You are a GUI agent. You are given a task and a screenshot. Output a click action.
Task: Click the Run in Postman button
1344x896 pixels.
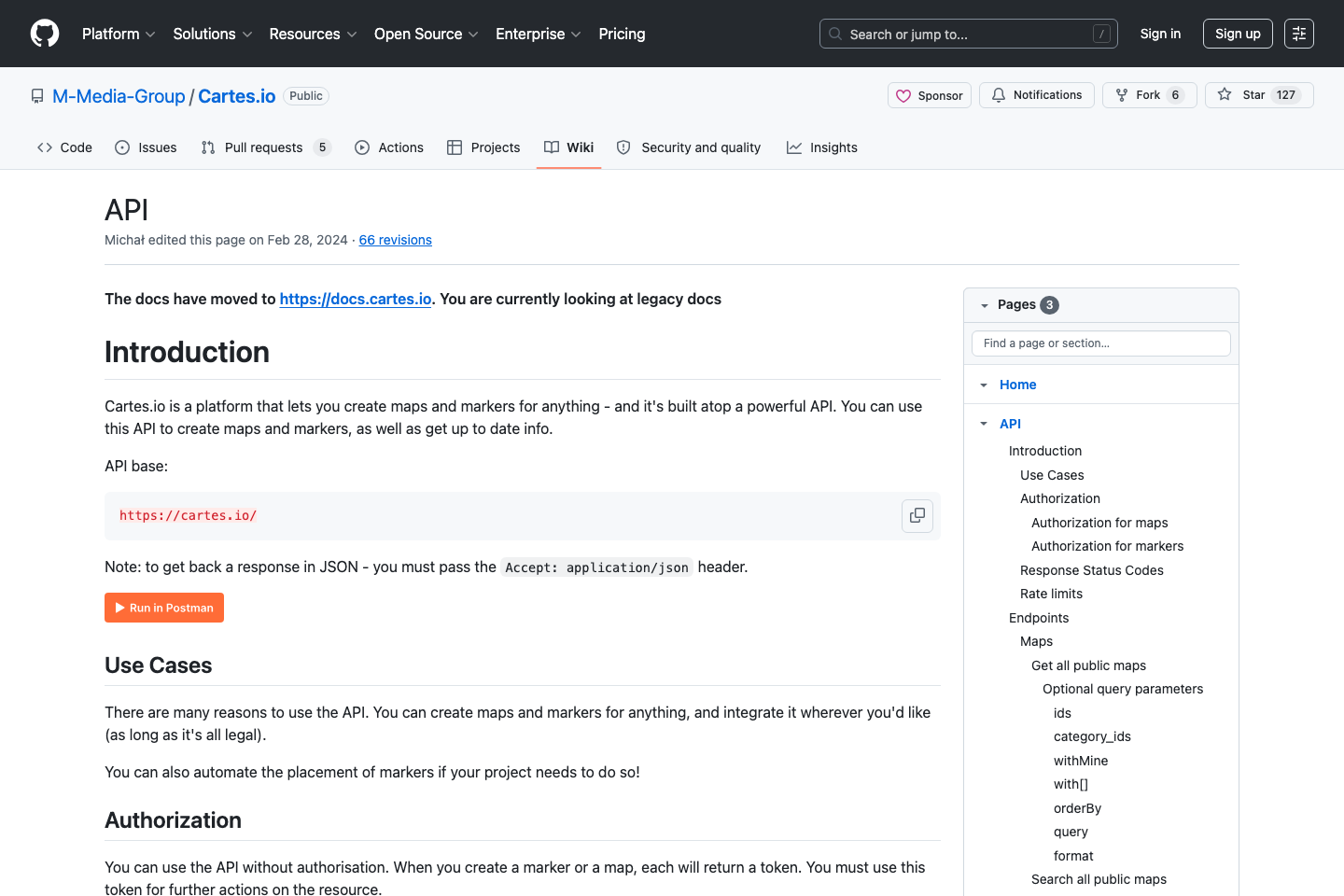tap(163, 607)
